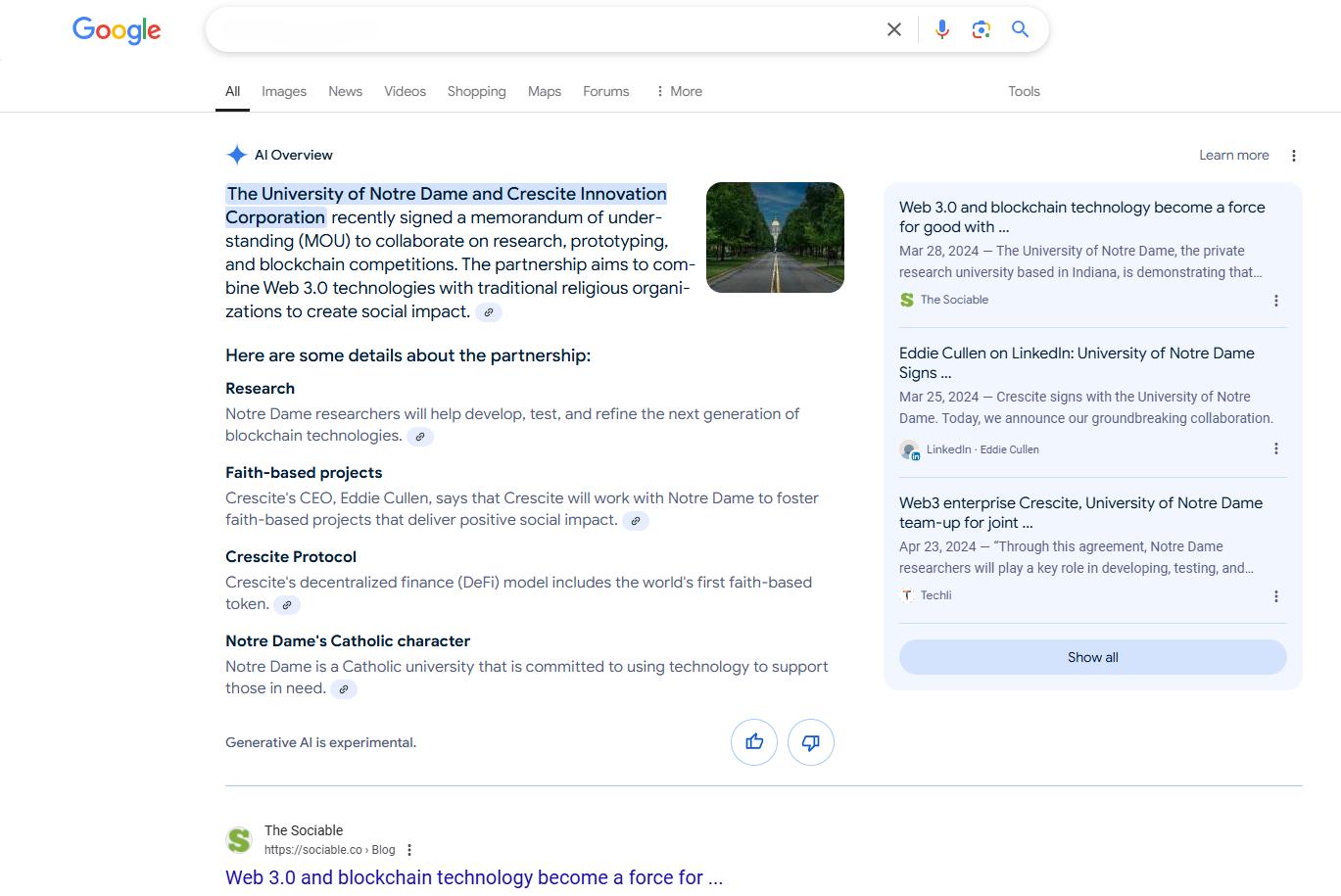Open source link icon under Crescite Protocol
This screenshot has height=896, width=1341.
(x=287, y=605)
